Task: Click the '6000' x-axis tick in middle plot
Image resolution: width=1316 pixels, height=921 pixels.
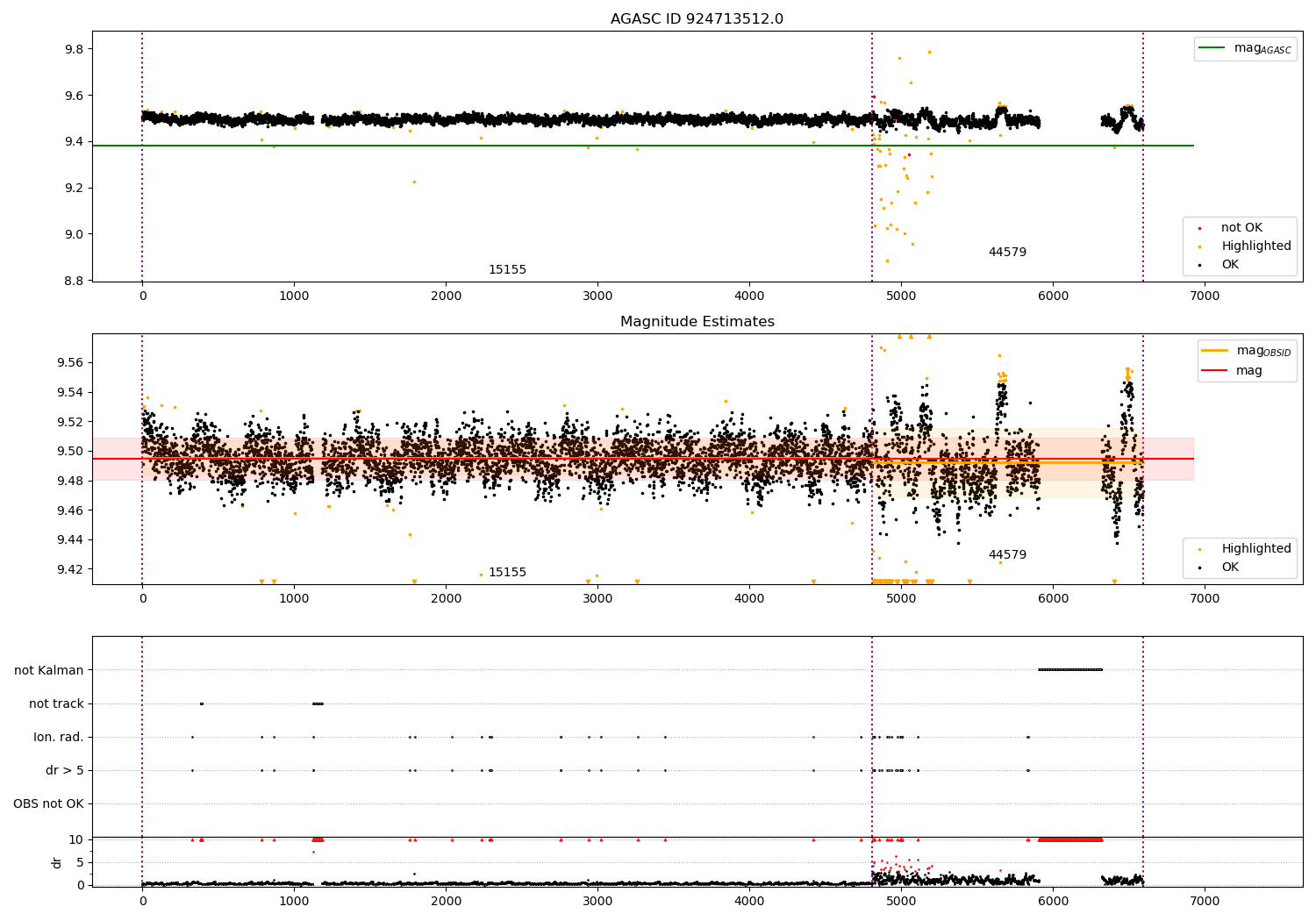Action: (x=1053, y=599)
